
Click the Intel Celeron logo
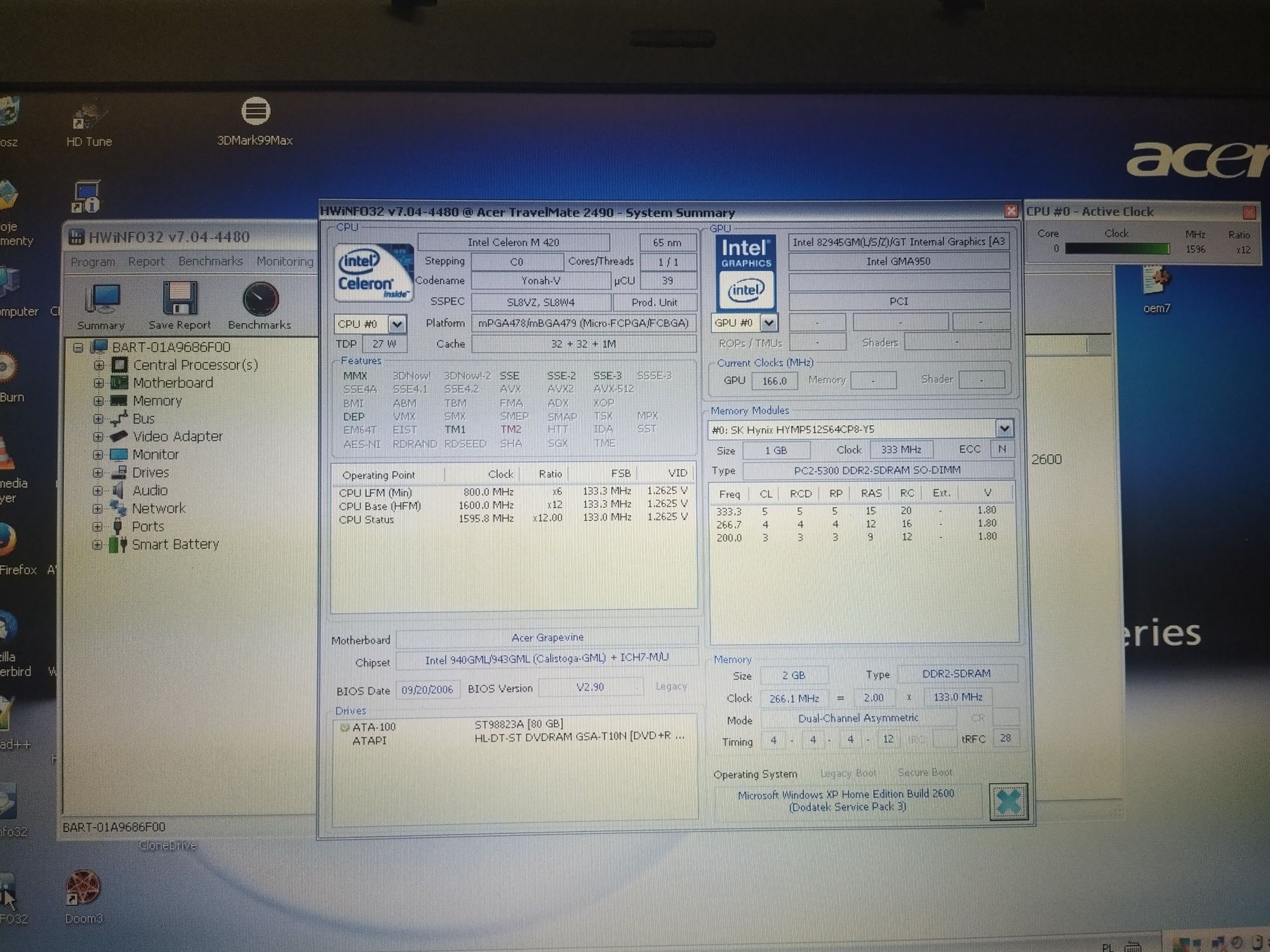pyautogui.click(x=374, y=272)
